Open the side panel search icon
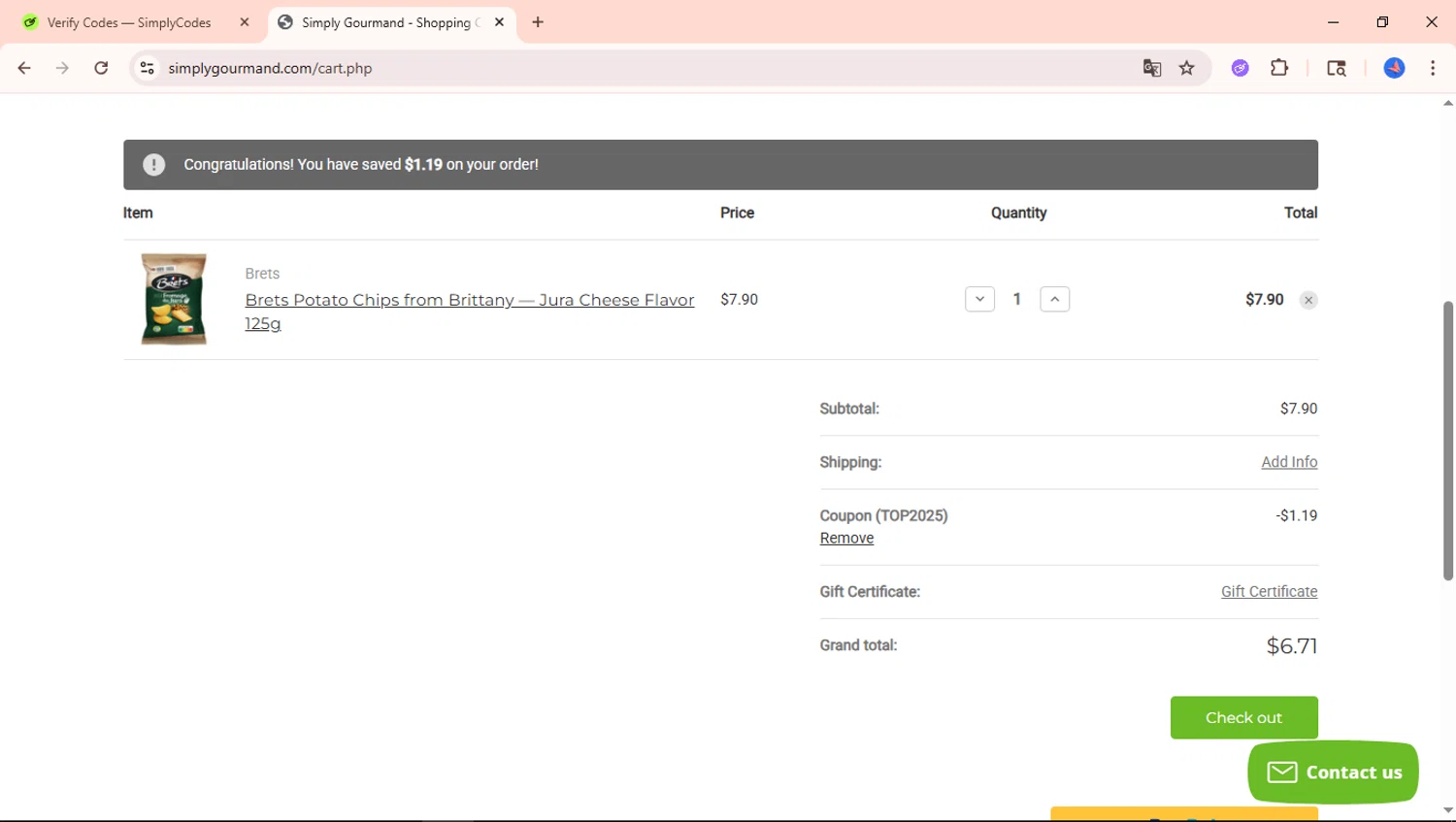This screenshot has height=822, width=1456. tap(1337, 68)
